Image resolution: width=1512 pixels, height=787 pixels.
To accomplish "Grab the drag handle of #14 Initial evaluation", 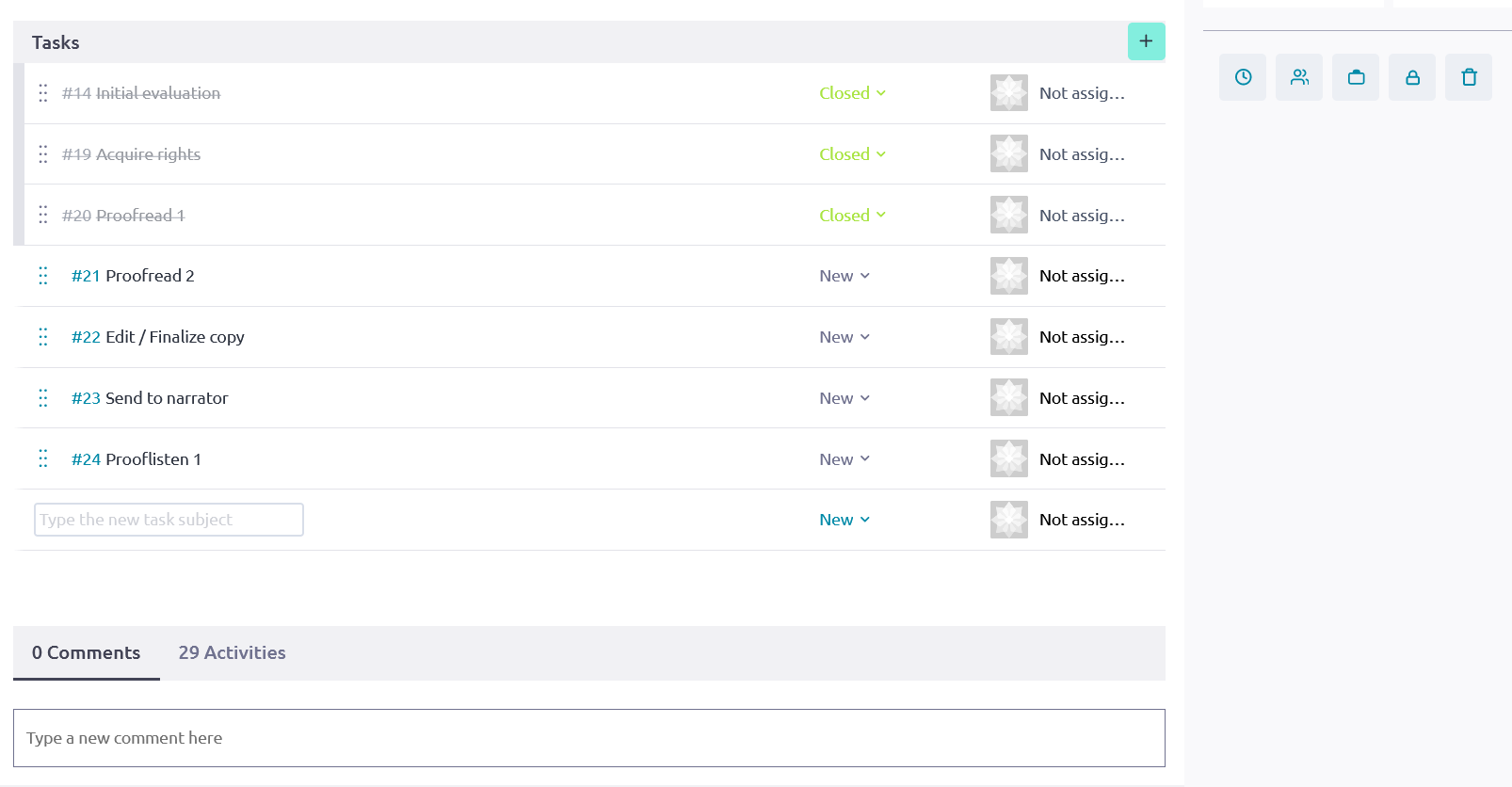I will coord(42,93).
